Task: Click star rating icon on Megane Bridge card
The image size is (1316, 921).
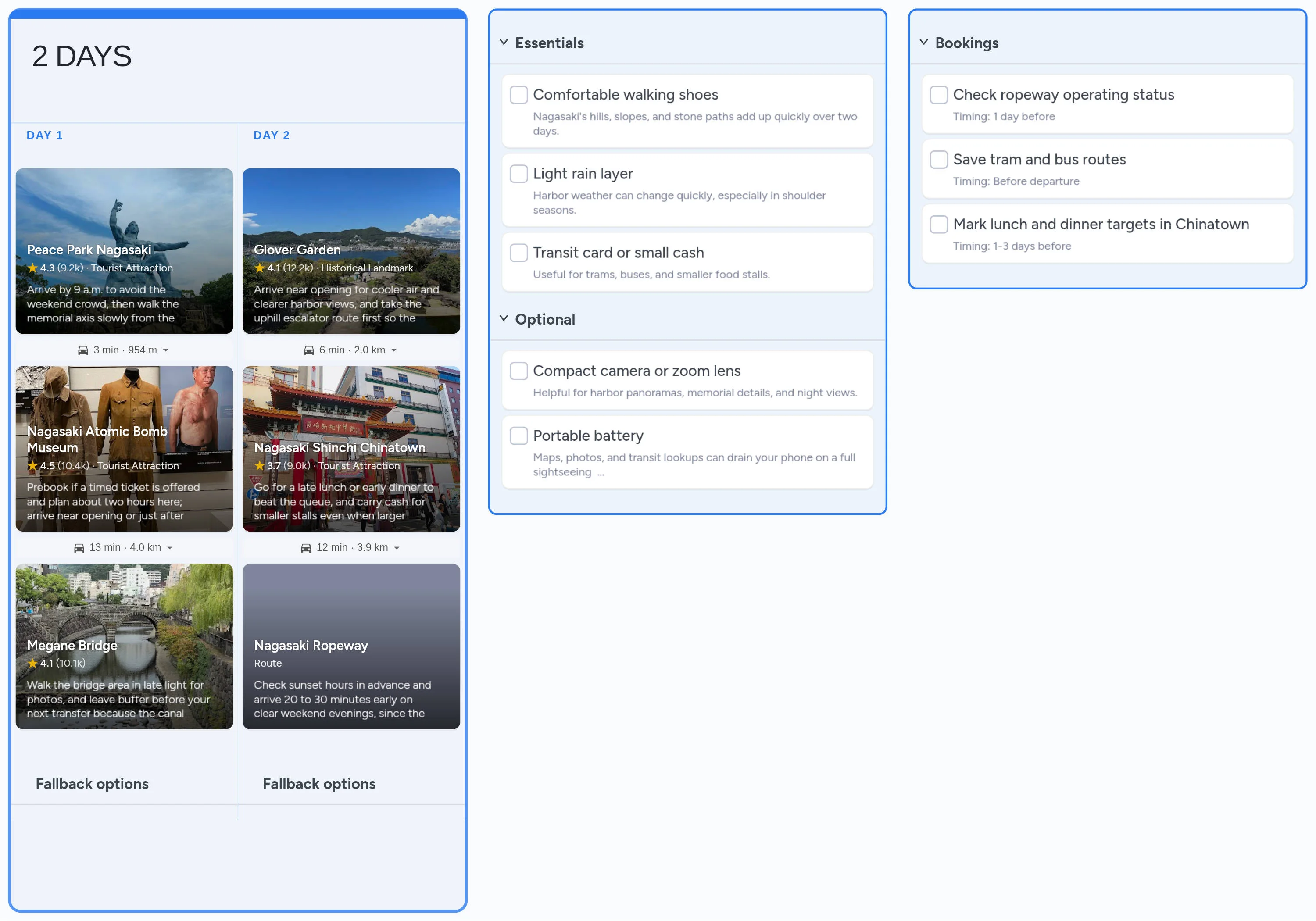Action: click(32, 663)
